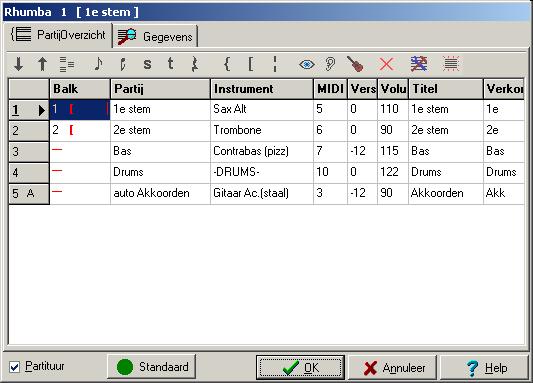Switch to the Gegevens tab
Screen dimensions: 533x383
point(155,36)
